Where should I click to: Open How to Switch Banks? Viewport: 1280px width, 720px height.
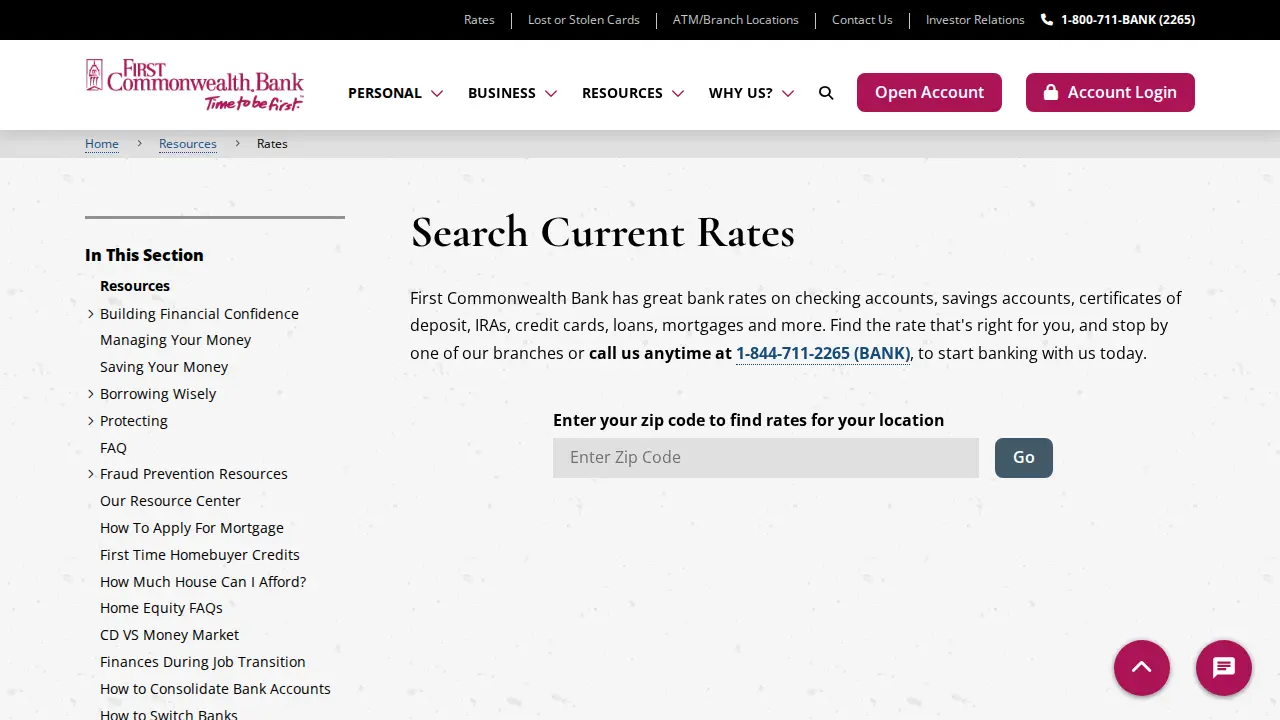(169, 714)
